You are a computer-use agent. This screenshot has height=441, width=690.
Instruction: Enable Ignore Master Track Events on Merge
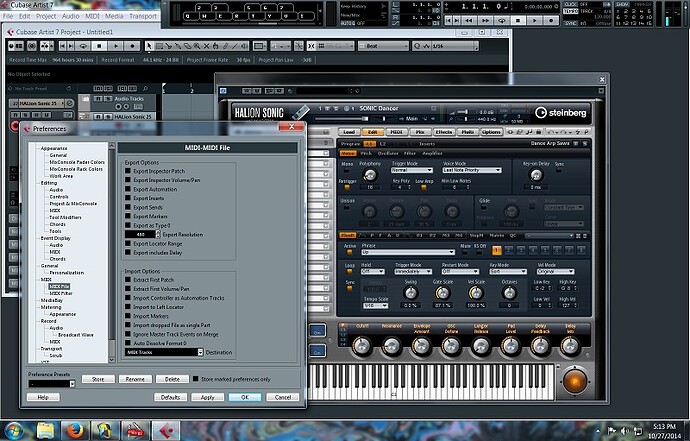point(128,334)
